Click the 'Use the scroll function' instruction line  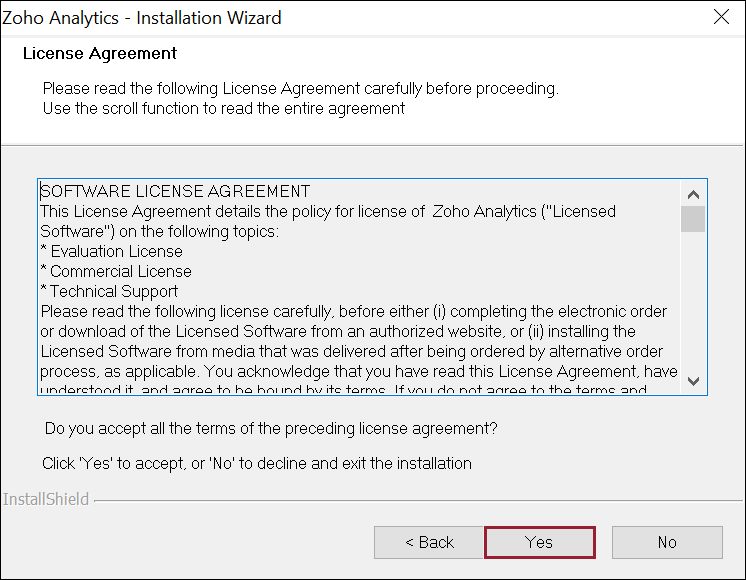tap(224, 108)
